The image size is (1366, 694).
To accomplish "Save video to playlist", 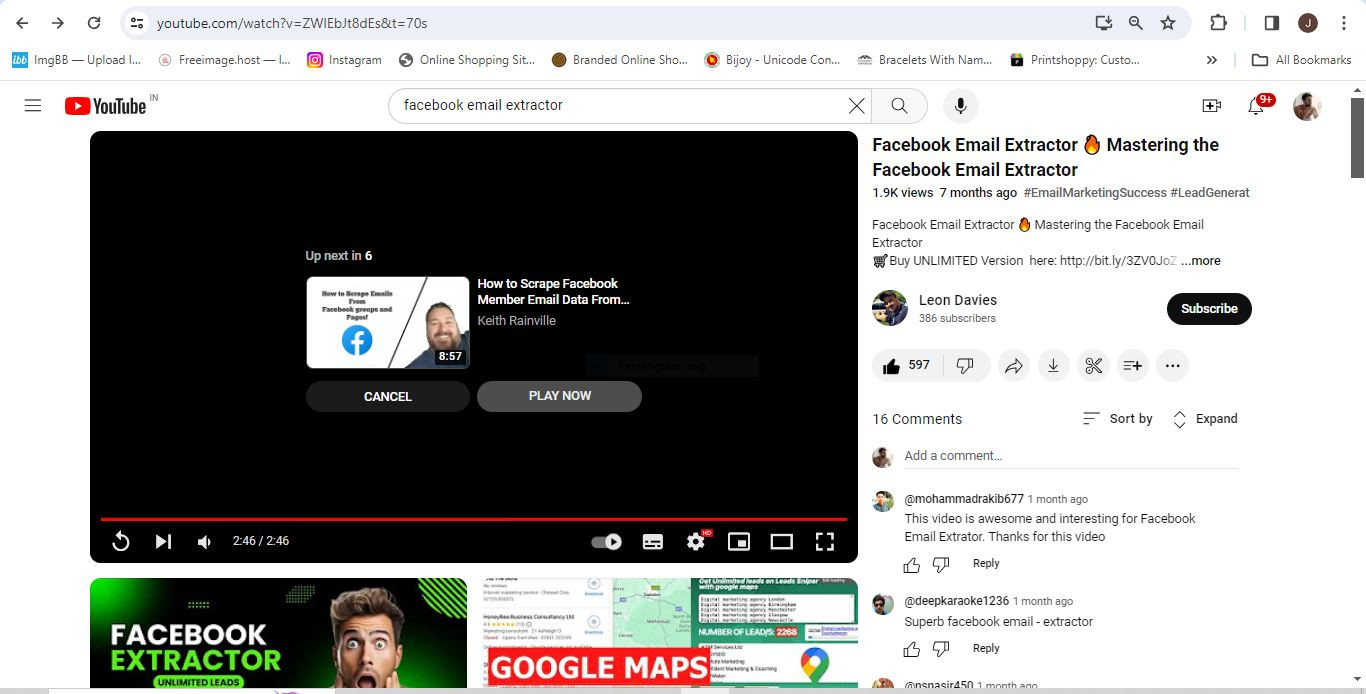I will point(1132,366).
